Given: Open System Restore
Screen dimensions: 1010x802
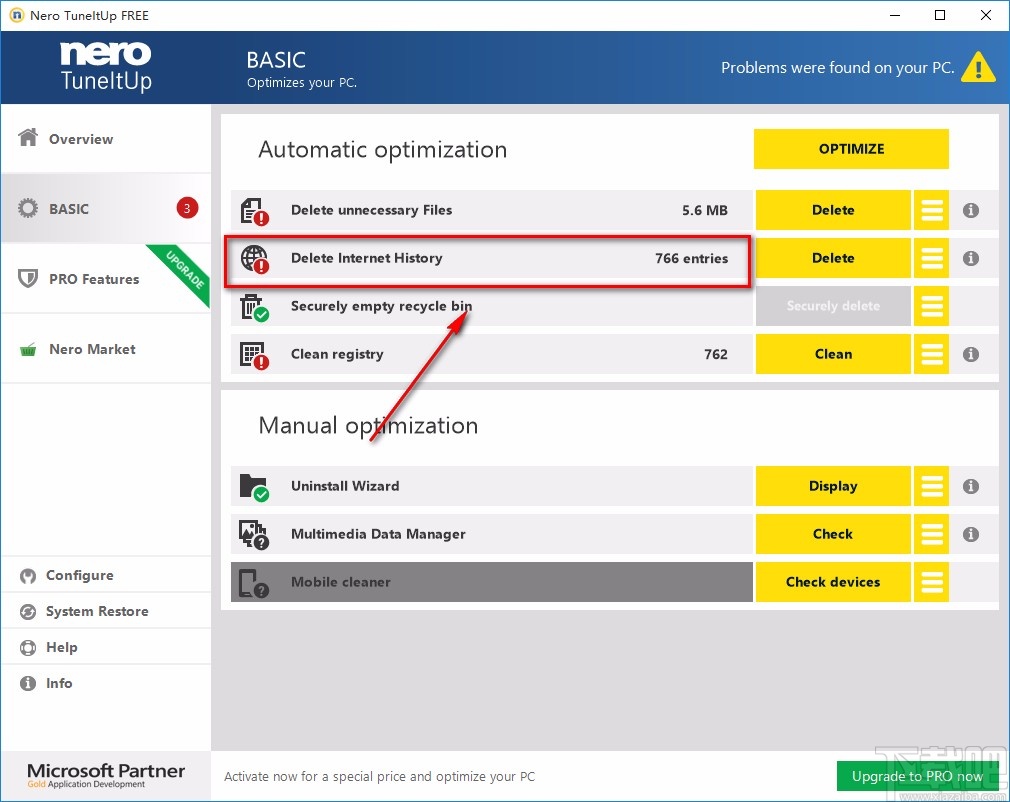Looking at the screenshot, I should (106, 611).
